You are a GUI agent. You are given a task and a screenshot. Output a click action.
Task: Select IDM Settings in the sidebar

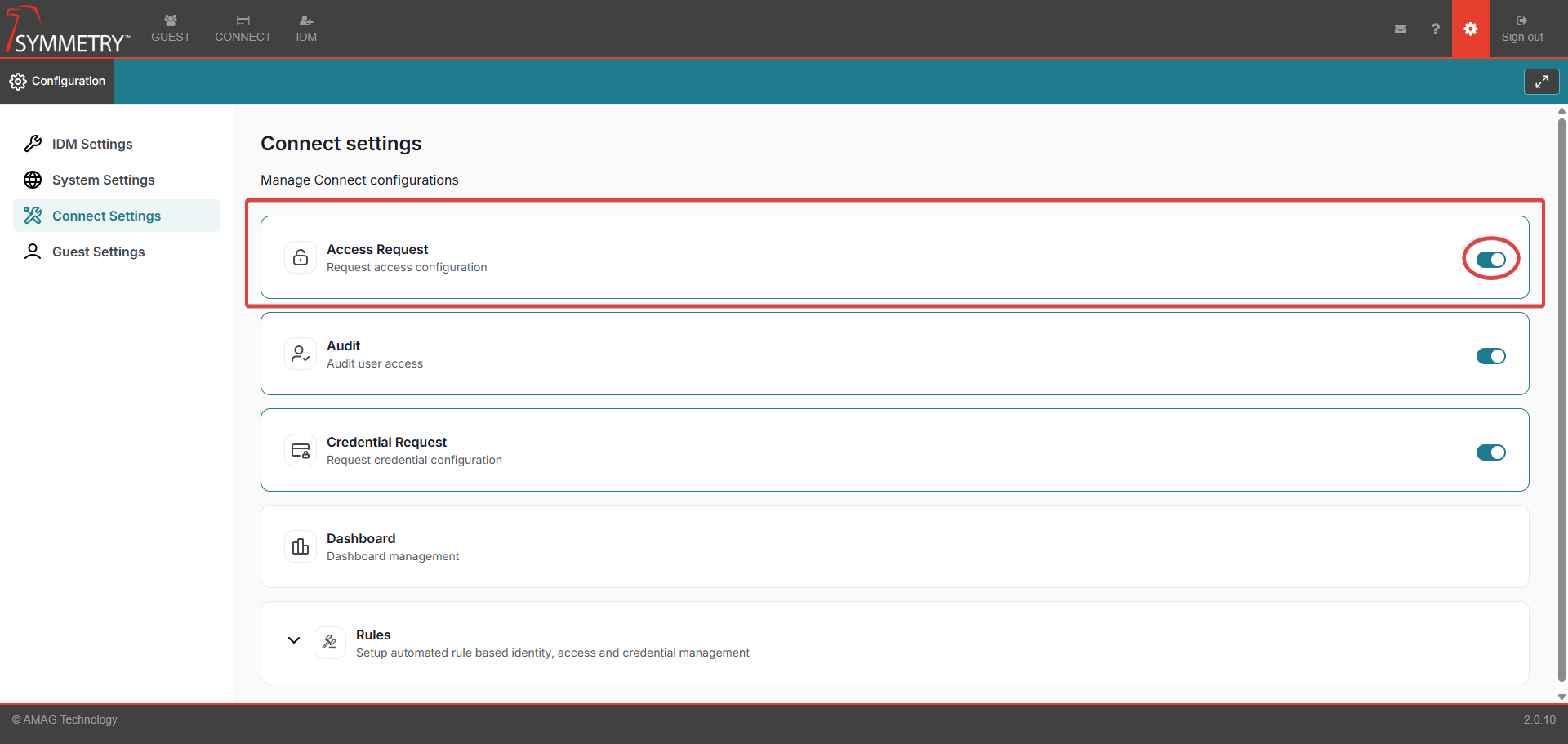(92, 144)
